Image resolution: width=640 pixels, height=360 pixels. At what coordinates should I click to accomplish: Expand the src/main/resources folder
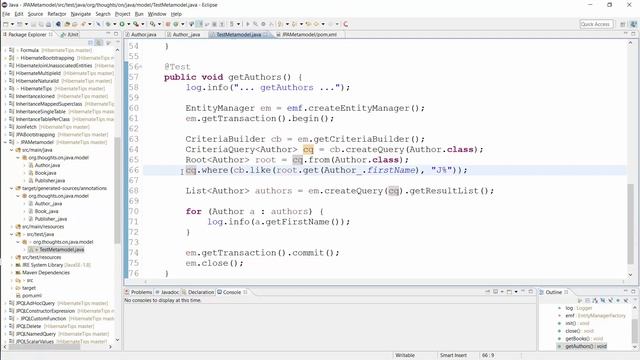(12, 227)
